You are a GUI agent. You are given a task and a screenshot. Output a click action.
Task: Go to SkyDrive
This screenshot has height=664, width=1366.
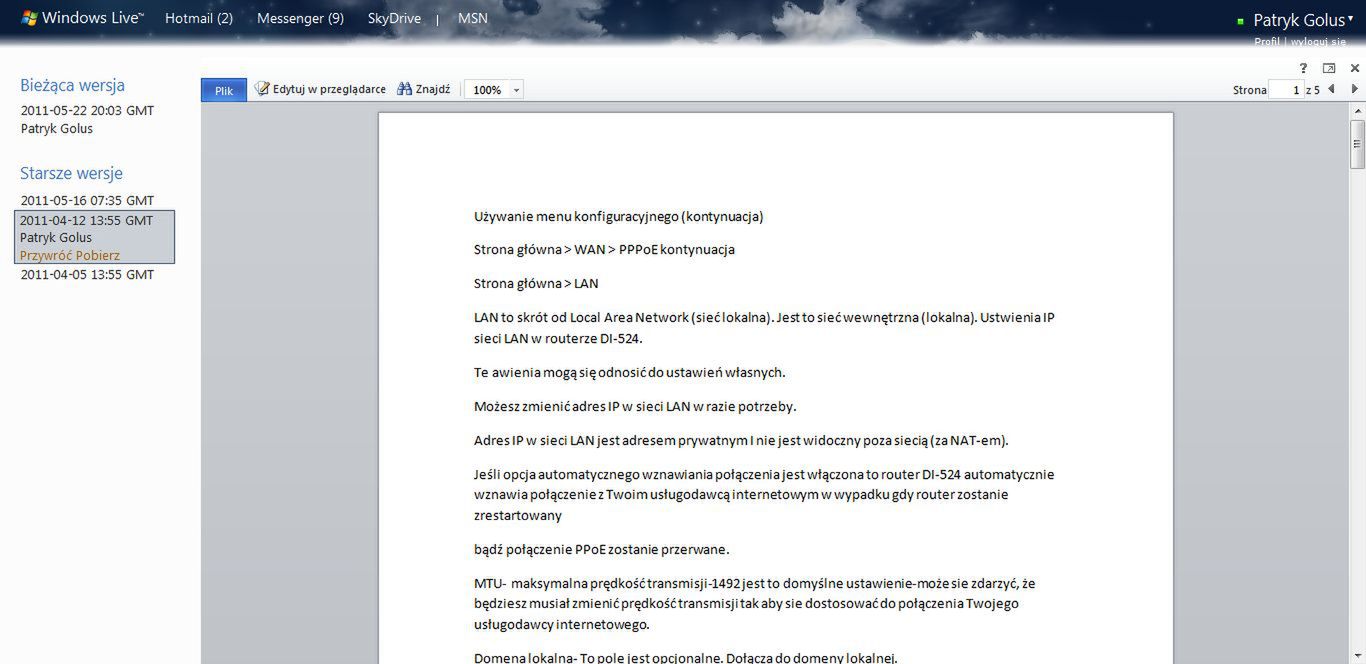[x=394, y=18]
